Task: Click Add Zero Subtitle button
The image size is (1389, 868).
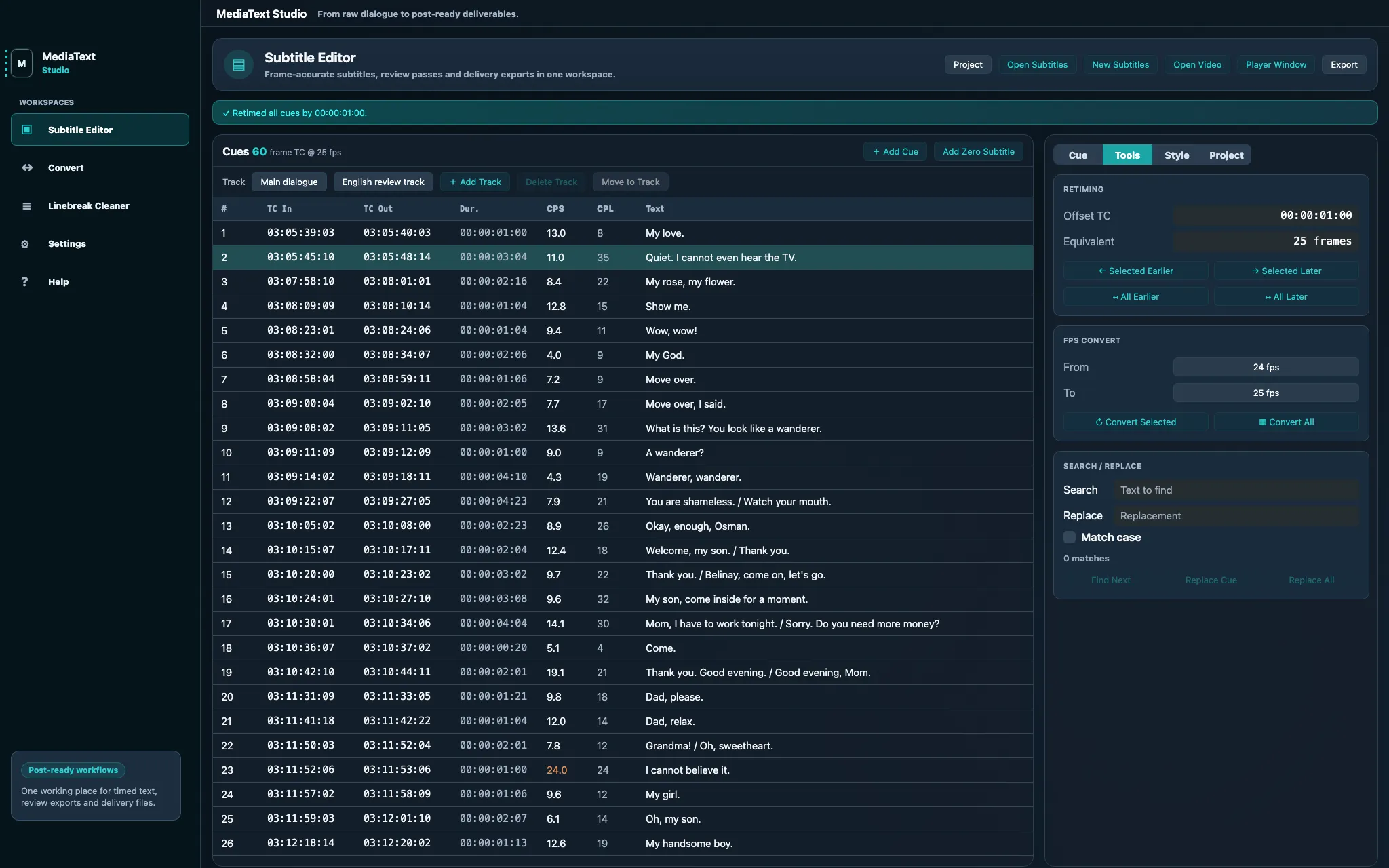Action: click(x=979, y=151)
